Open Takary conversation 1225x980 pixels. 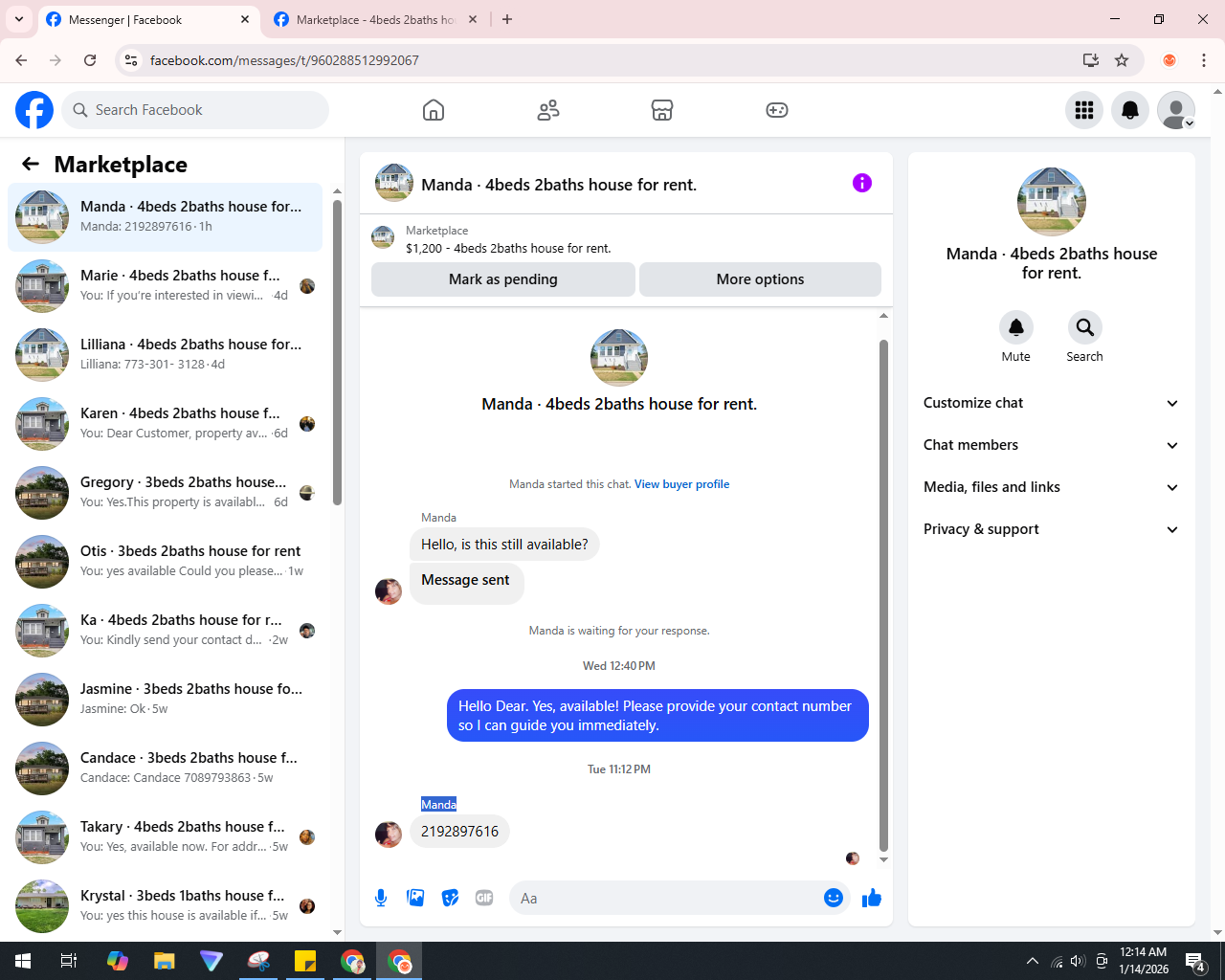click(x=165, y=837)
